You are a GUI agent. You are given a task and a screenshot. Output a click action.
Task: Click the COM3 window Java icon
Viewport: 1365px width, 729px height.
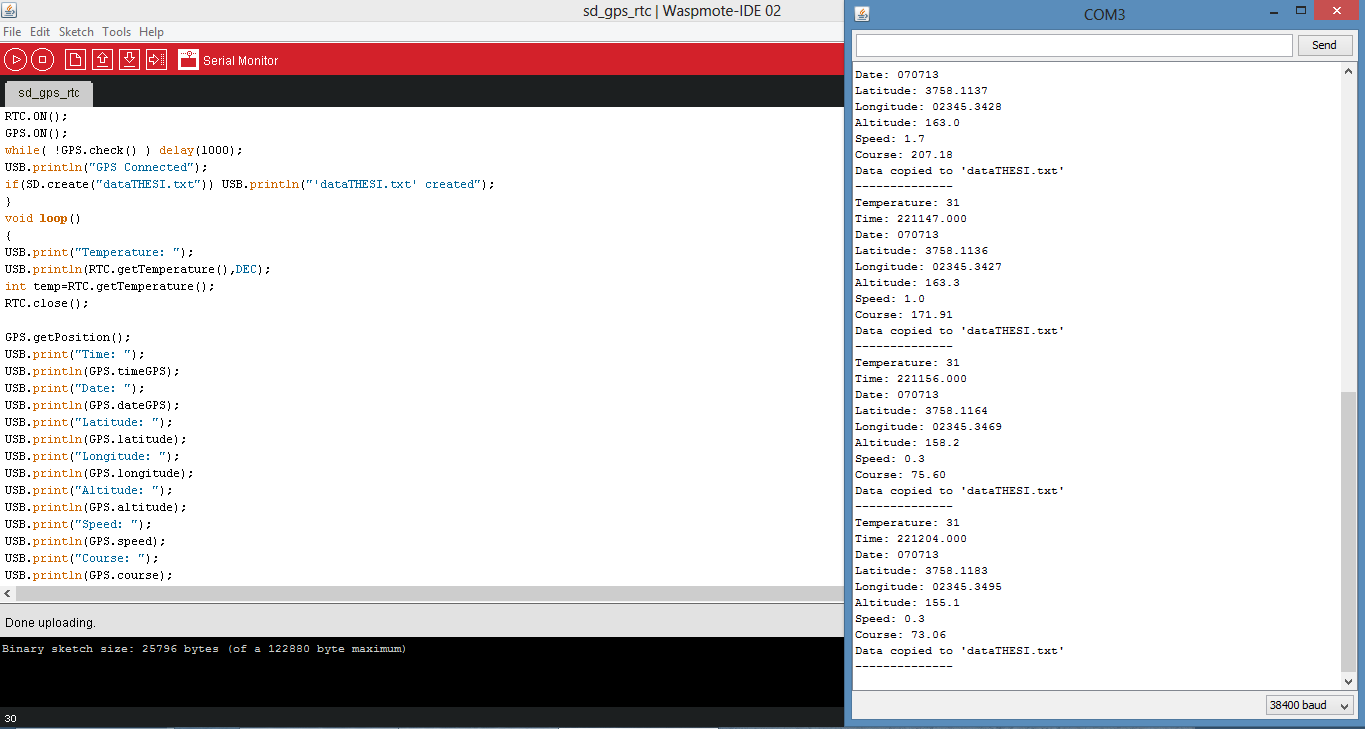coord(862,14)
